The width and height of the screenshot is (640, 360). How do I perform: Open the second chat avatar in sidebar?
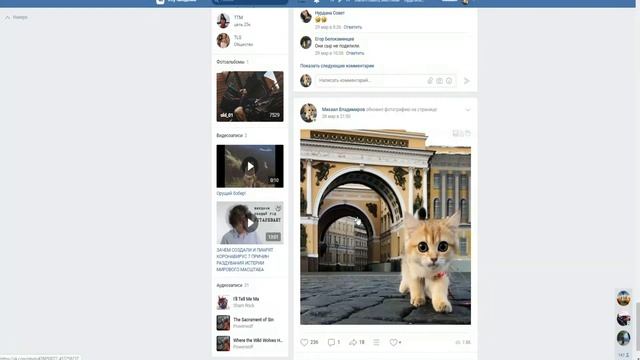pyautogui.click(x=623, y=318)
